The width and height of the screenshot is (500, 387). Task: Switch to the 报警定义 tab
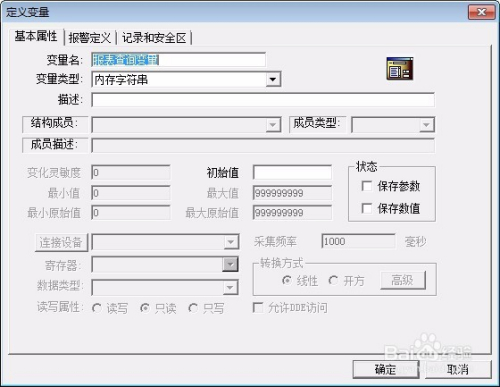click(x=89, y=38)
